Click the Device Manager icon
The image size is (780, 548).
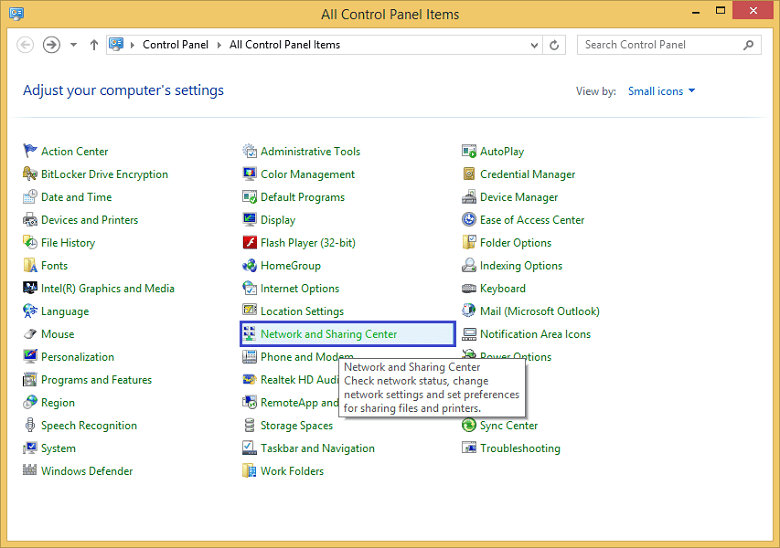coord(469,196)
